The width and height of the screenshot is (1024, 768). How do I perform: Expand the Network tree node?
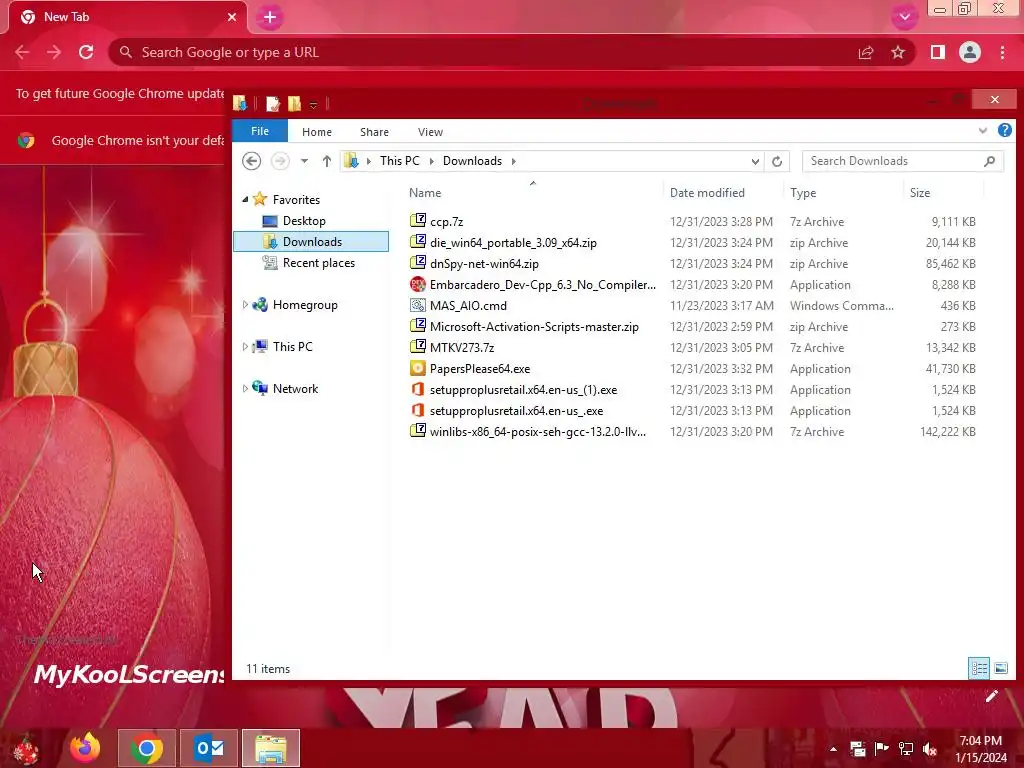click(246, 388)
